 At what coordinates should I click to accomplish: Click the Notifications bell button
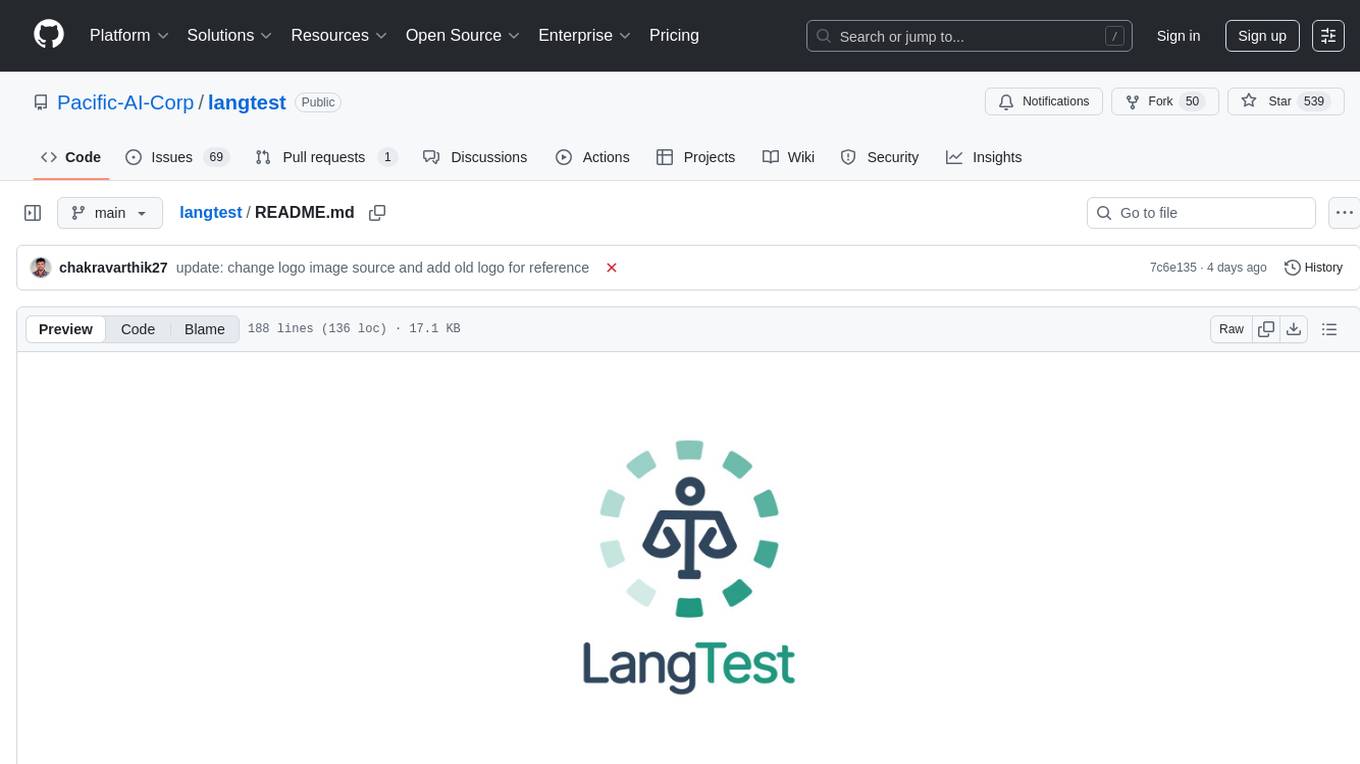(x=1044, y=102)
